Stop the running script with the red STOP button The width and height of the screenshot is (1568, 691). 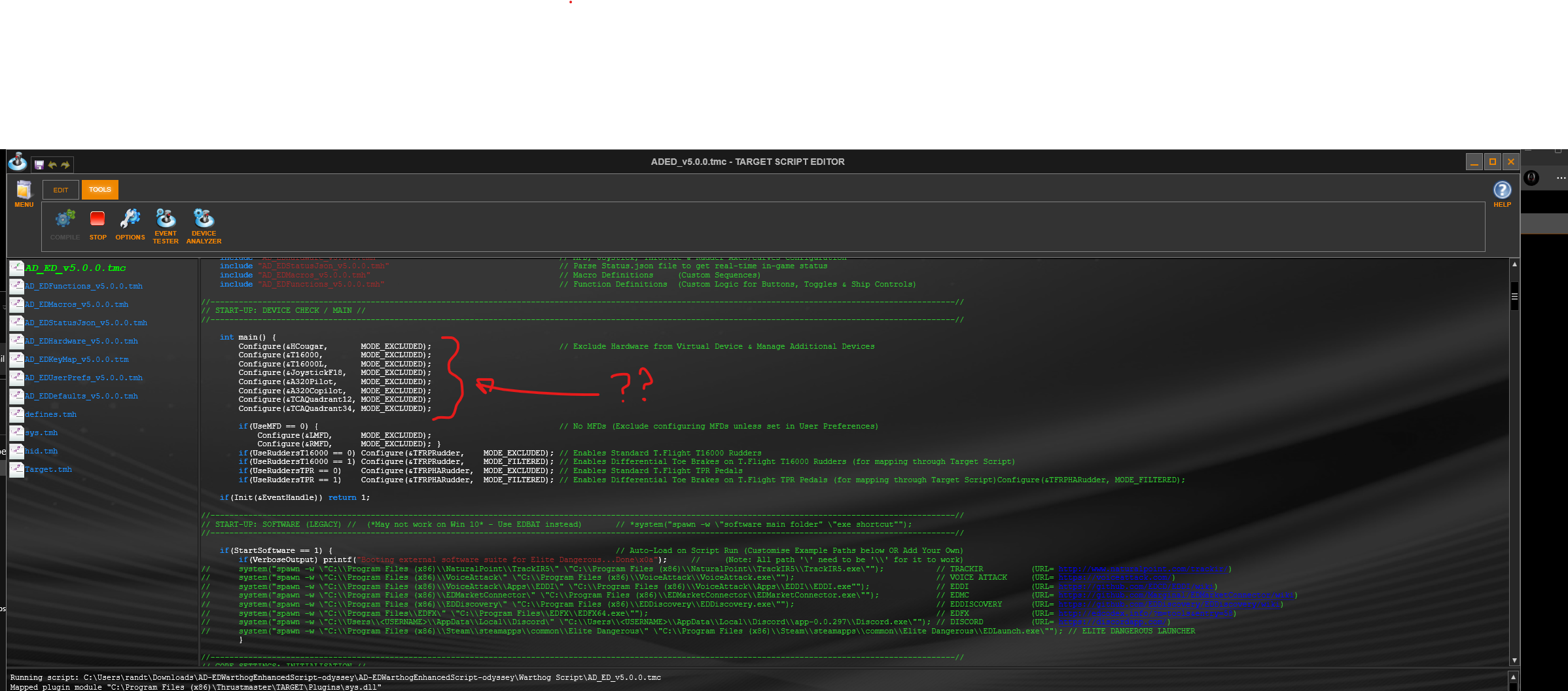pyautogui.click(x=98, y=224)
